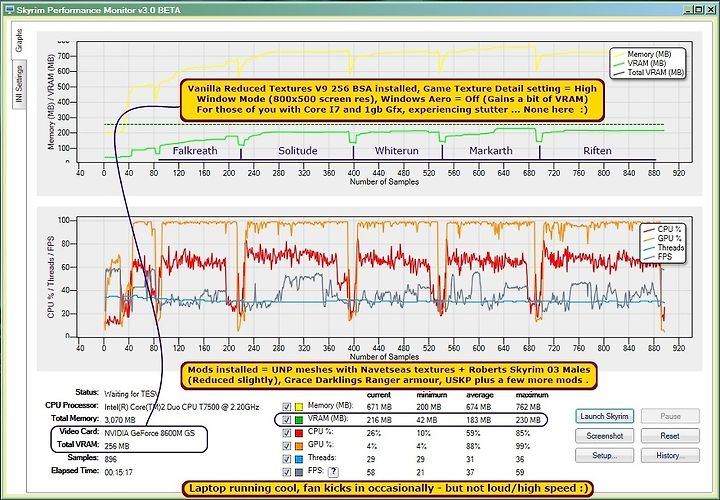This screenshot has height=500, width=720.
Task: Click the yellow Memory color swatch
Action: point(299,407)
